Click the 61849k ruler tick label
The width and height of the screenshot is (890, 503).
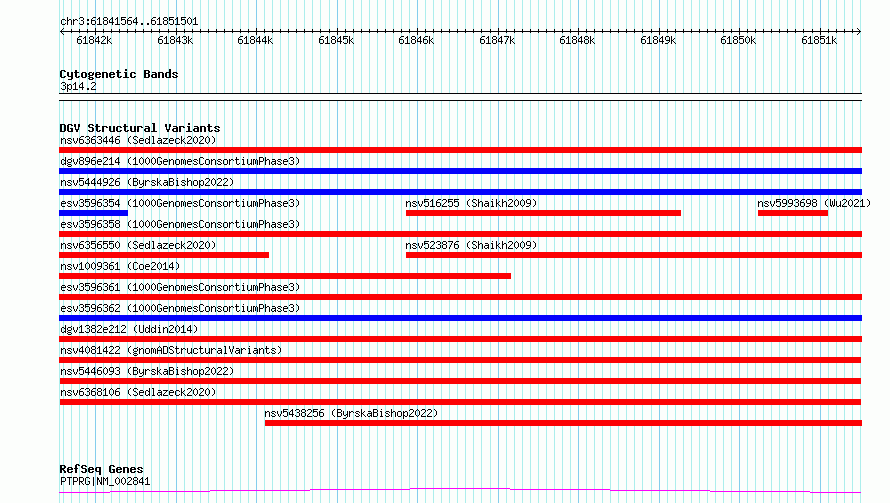658,40
